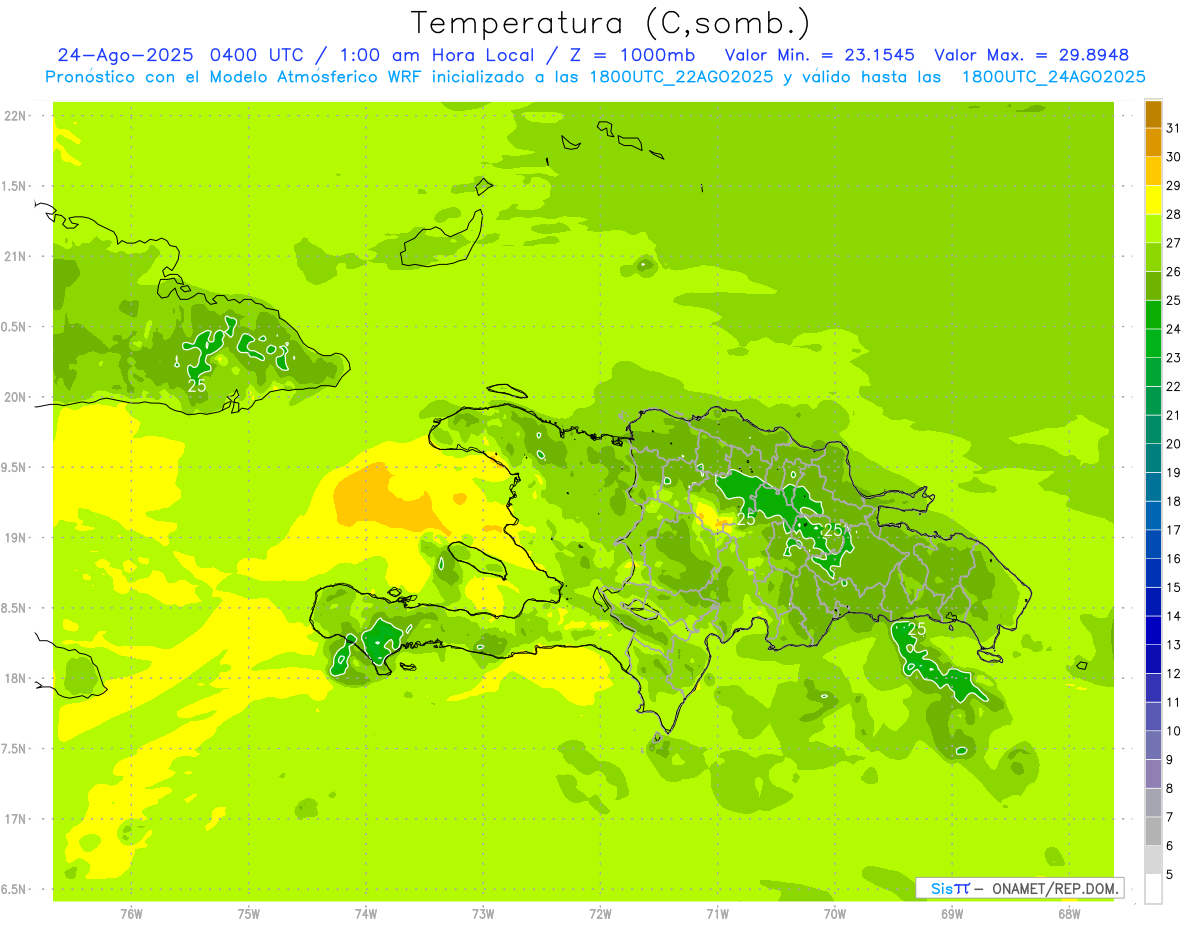Pick the colorbar segment between 24 and 25
The width and height of the screenshot is (1200, 927).
coord(1153,314)
